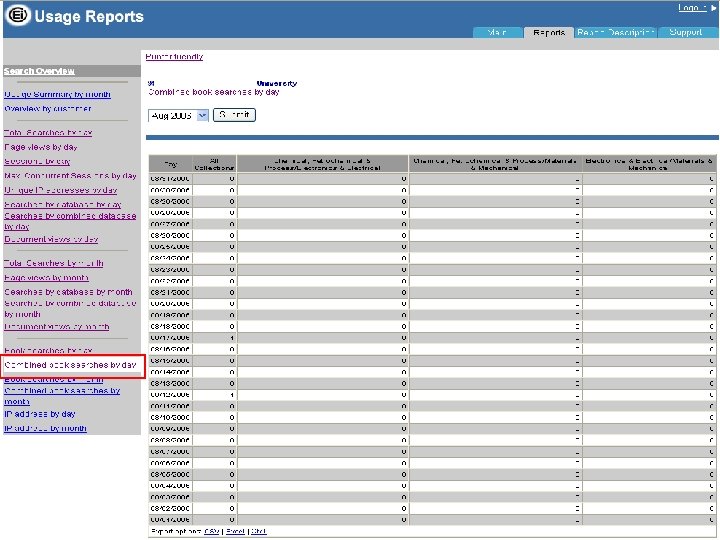Open Searches by database by day
The image size is (720, 540).
[62, 204]
